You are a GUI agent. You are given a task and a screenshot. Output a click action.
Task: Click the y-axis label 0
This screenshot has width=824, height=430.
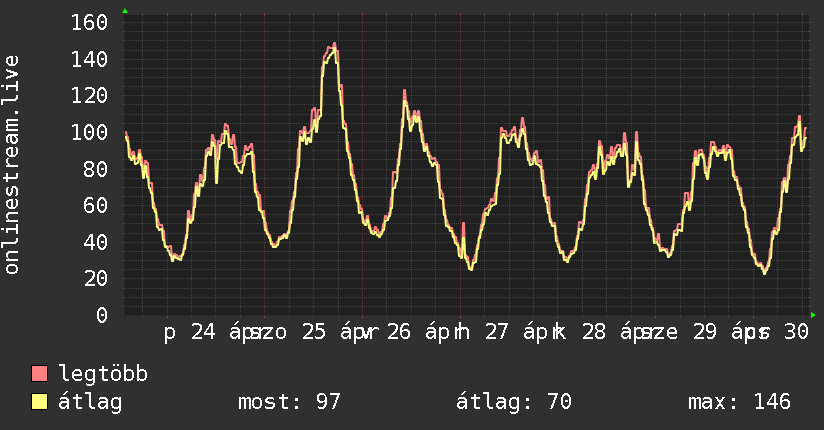click(102, 315)
